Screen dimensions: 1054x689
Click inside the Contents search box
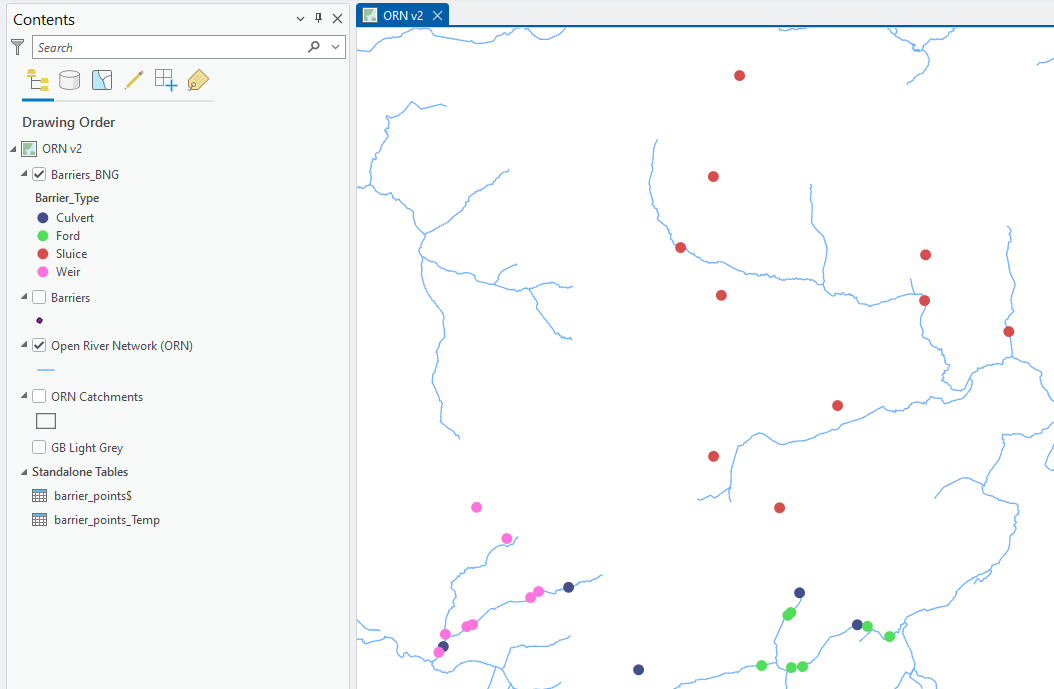[x=170, y=47]
